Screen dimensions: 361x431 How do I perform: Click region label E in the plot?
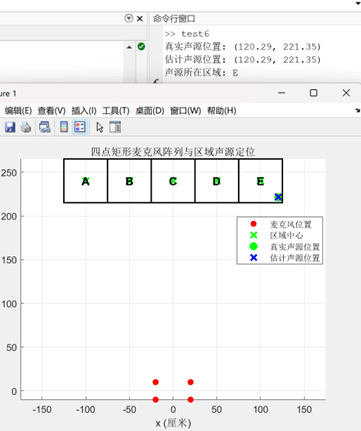tap(260, 181)
